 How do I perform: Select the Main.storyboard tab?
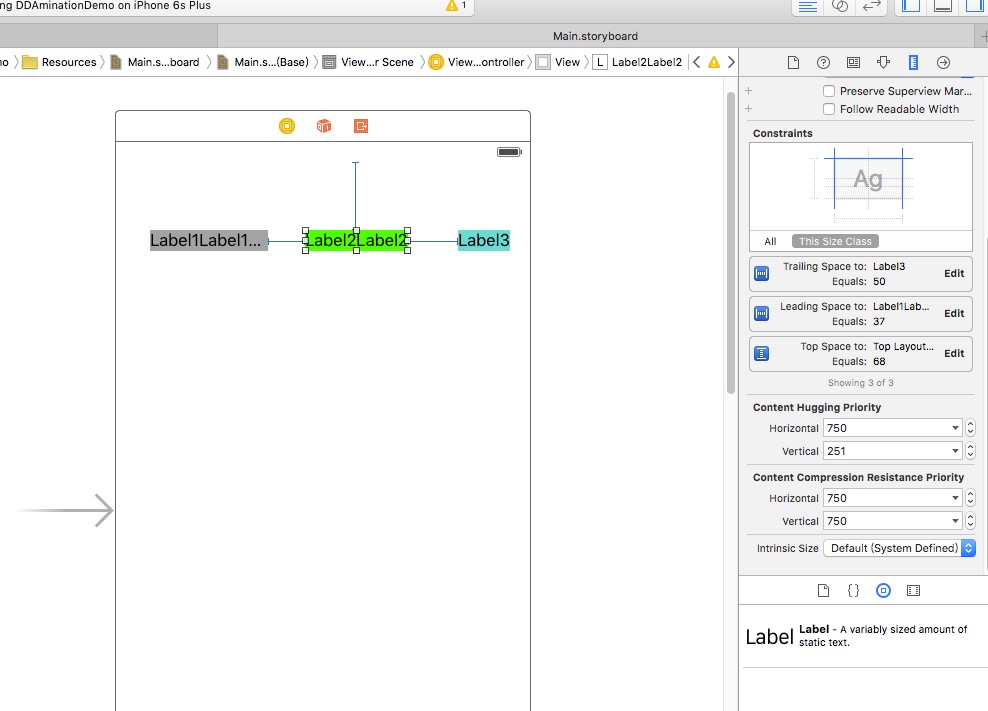point(595,36)
